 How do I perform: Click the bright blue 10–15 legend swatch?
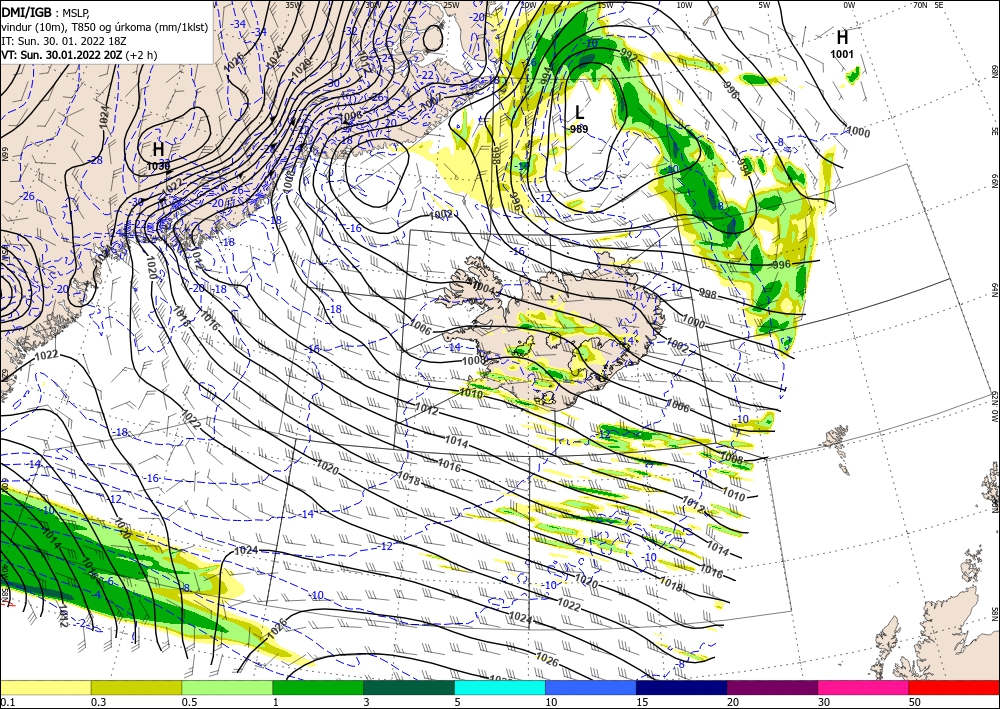(x=591, y=687)
